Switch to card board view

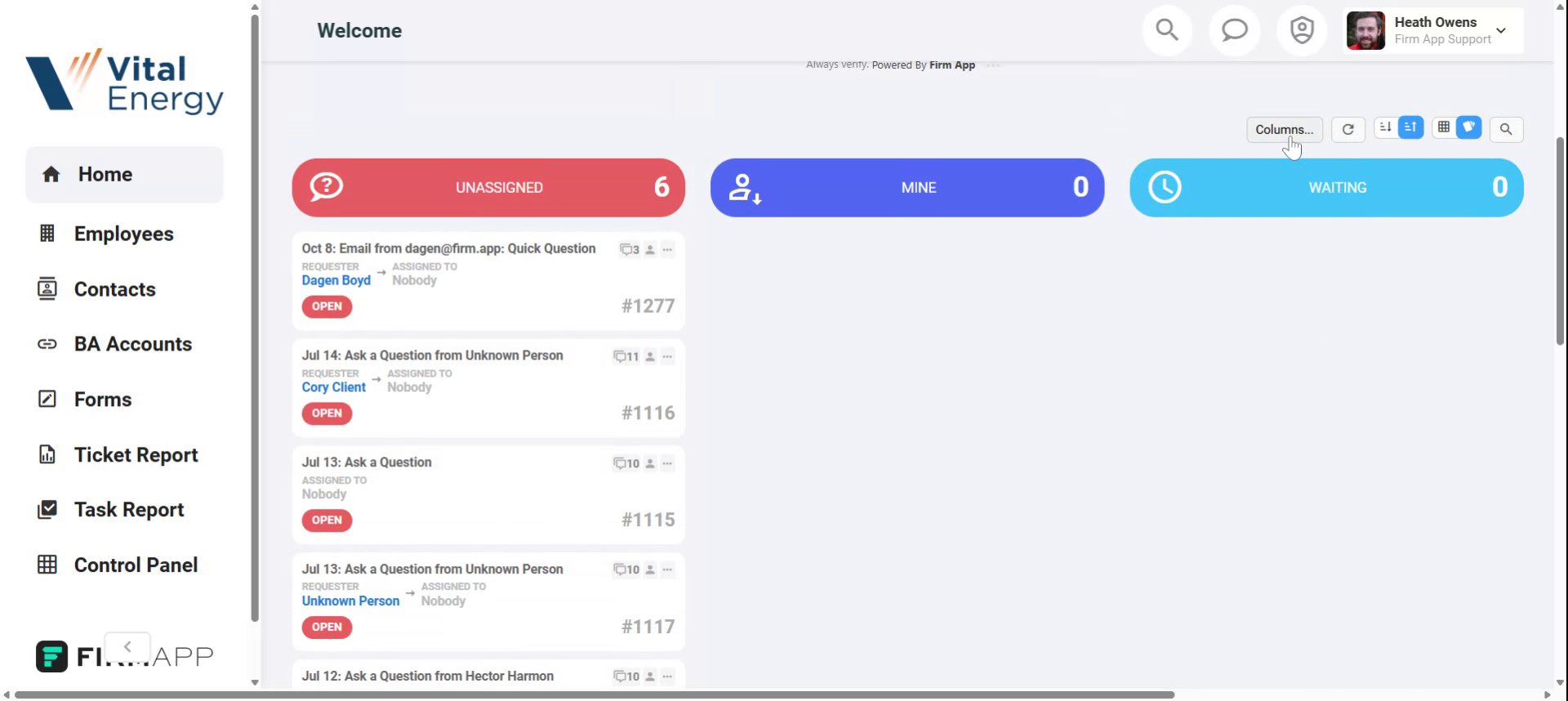[x=1468, y=127]
